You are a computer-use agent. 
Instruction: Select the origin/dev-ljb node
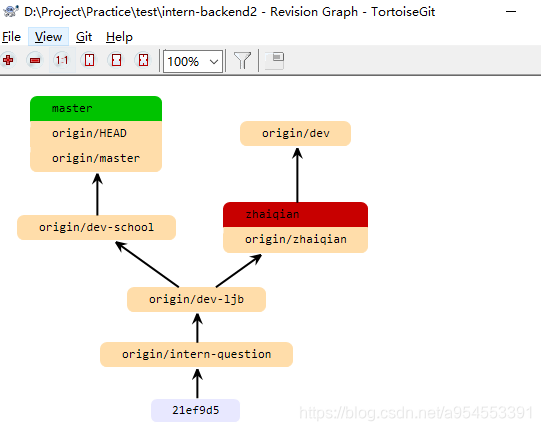[196, 299]
